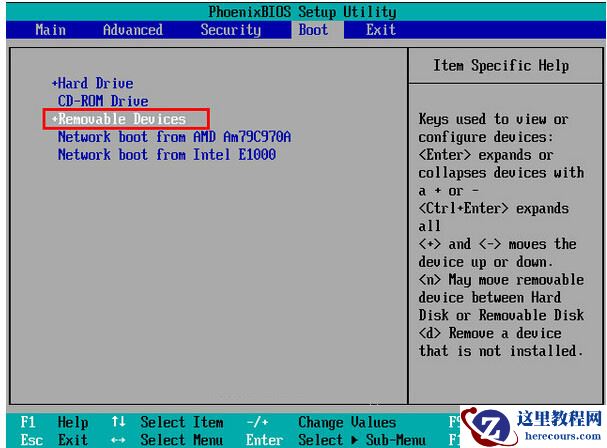This screenshot has height=448, width=607.
Task: Select the CD-ROM Drive boot entry
Action: coord(103,101)
